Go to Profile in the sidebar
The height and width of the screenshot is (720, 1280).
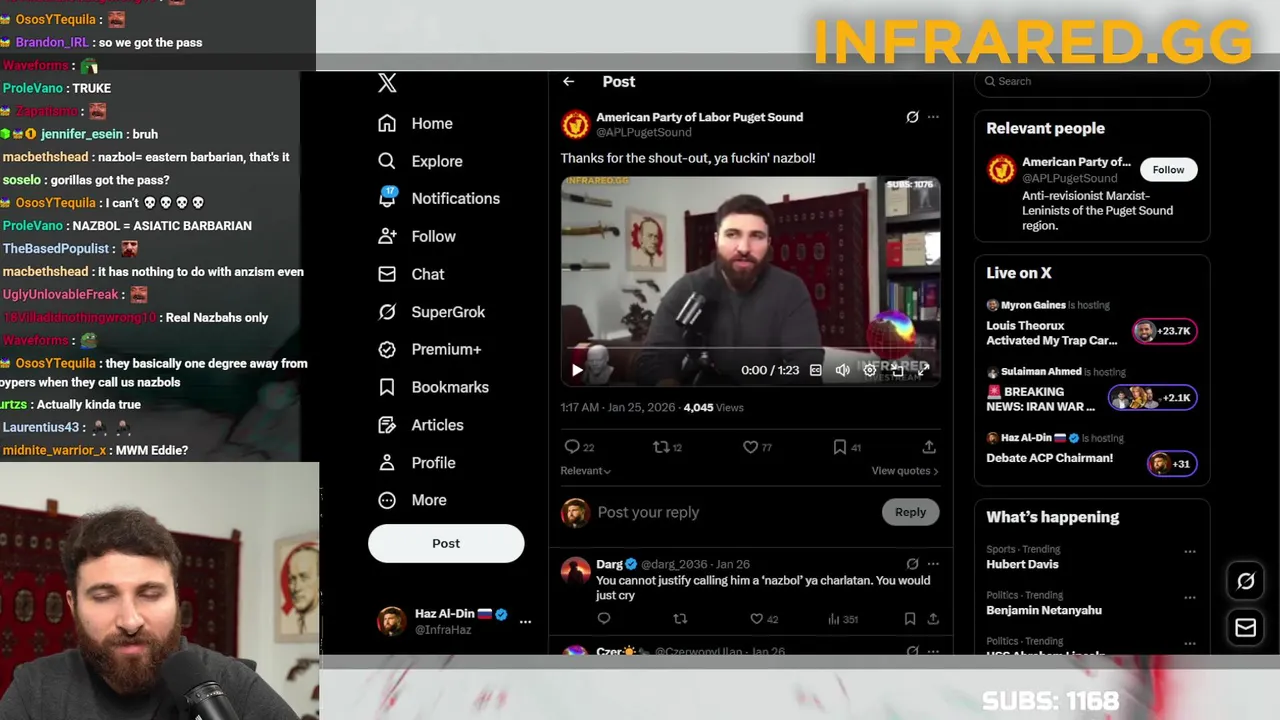point(416,463)
